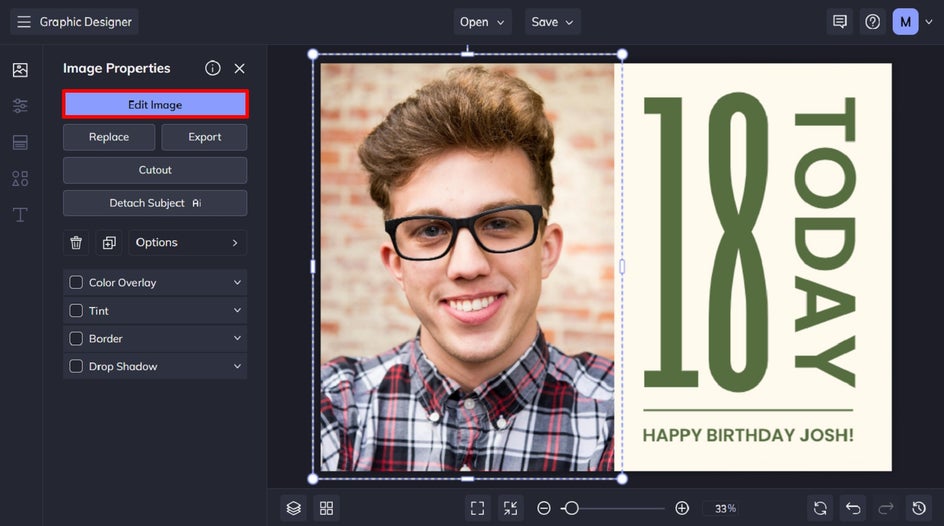
Task: Enable the Tint checkbox
Action: pos(76,311)
